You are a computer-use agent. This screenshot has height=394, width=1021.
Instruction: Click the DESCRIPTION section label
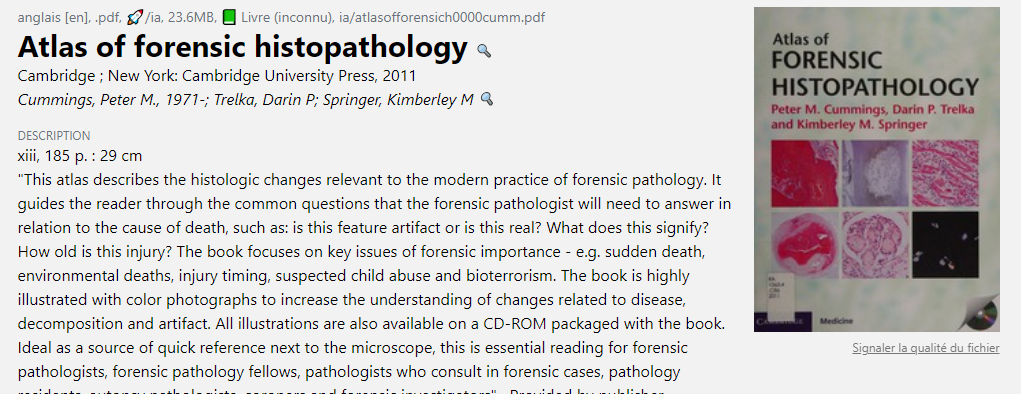coord(54,136)
